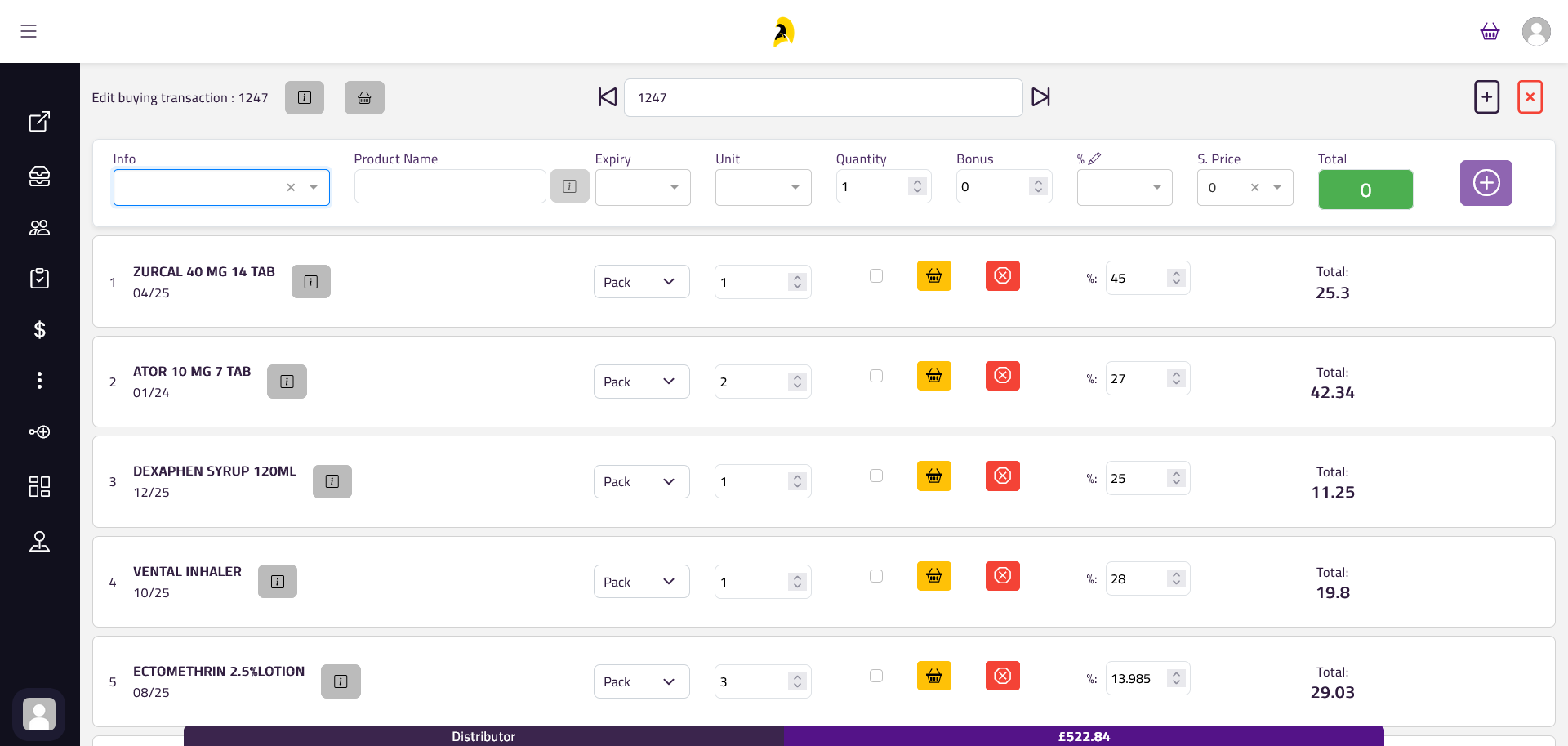Clear the S. Price value with X
This screenshot has width=1568, height=746.
(1255, 187)
